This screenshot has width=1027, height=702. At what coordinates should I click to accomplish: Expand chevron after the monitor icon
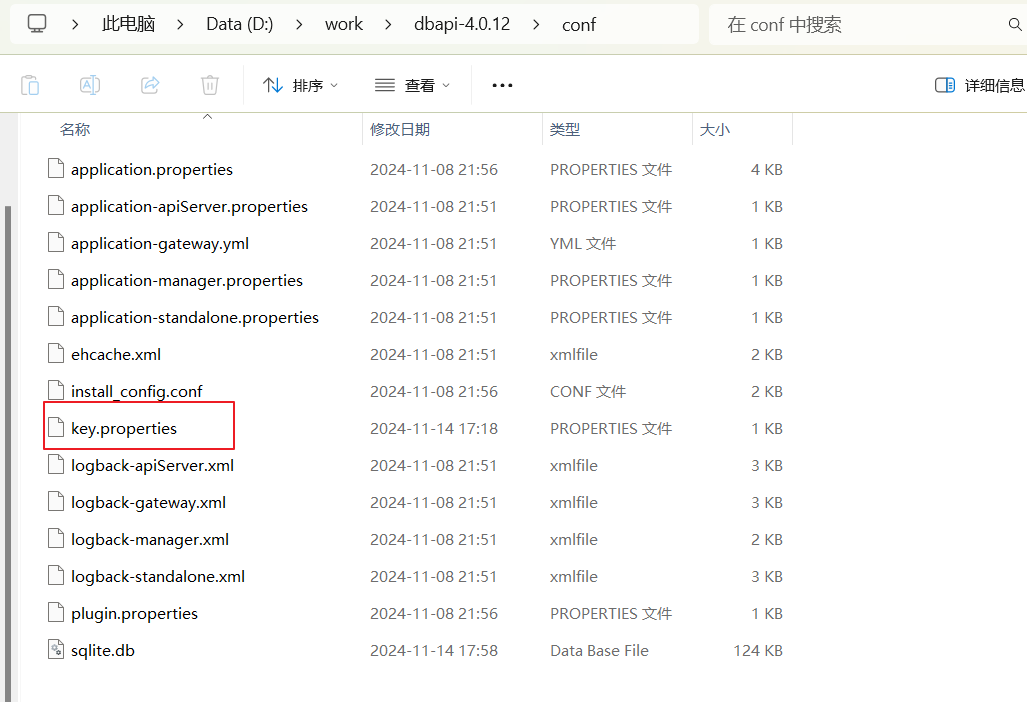point(75,25)
